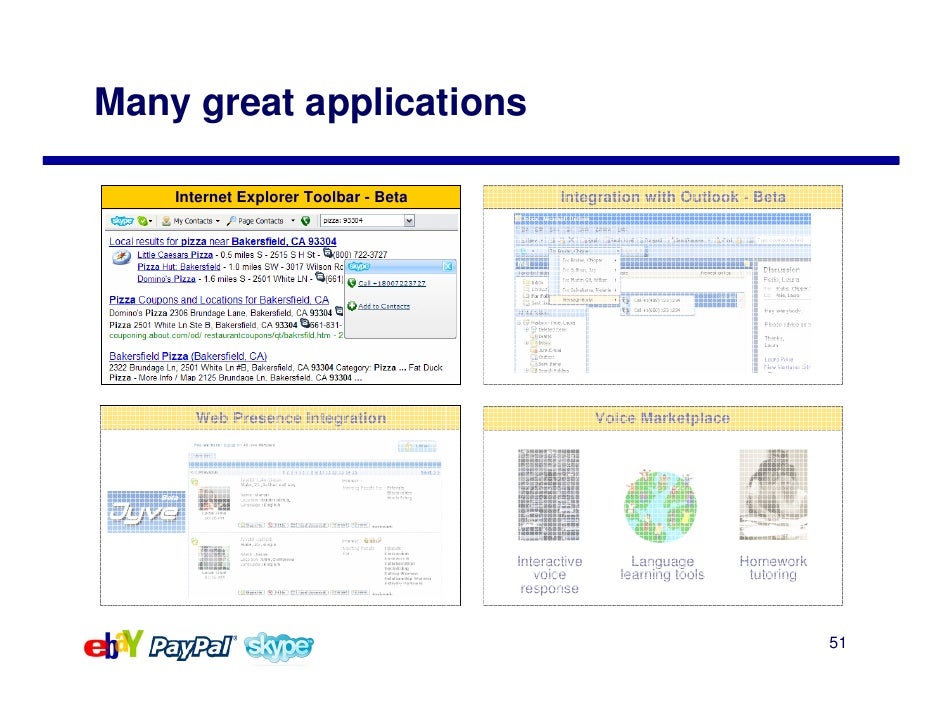942x728 pixels.
Task: Open the Little Caesars Pizza link
Action: 175,255
